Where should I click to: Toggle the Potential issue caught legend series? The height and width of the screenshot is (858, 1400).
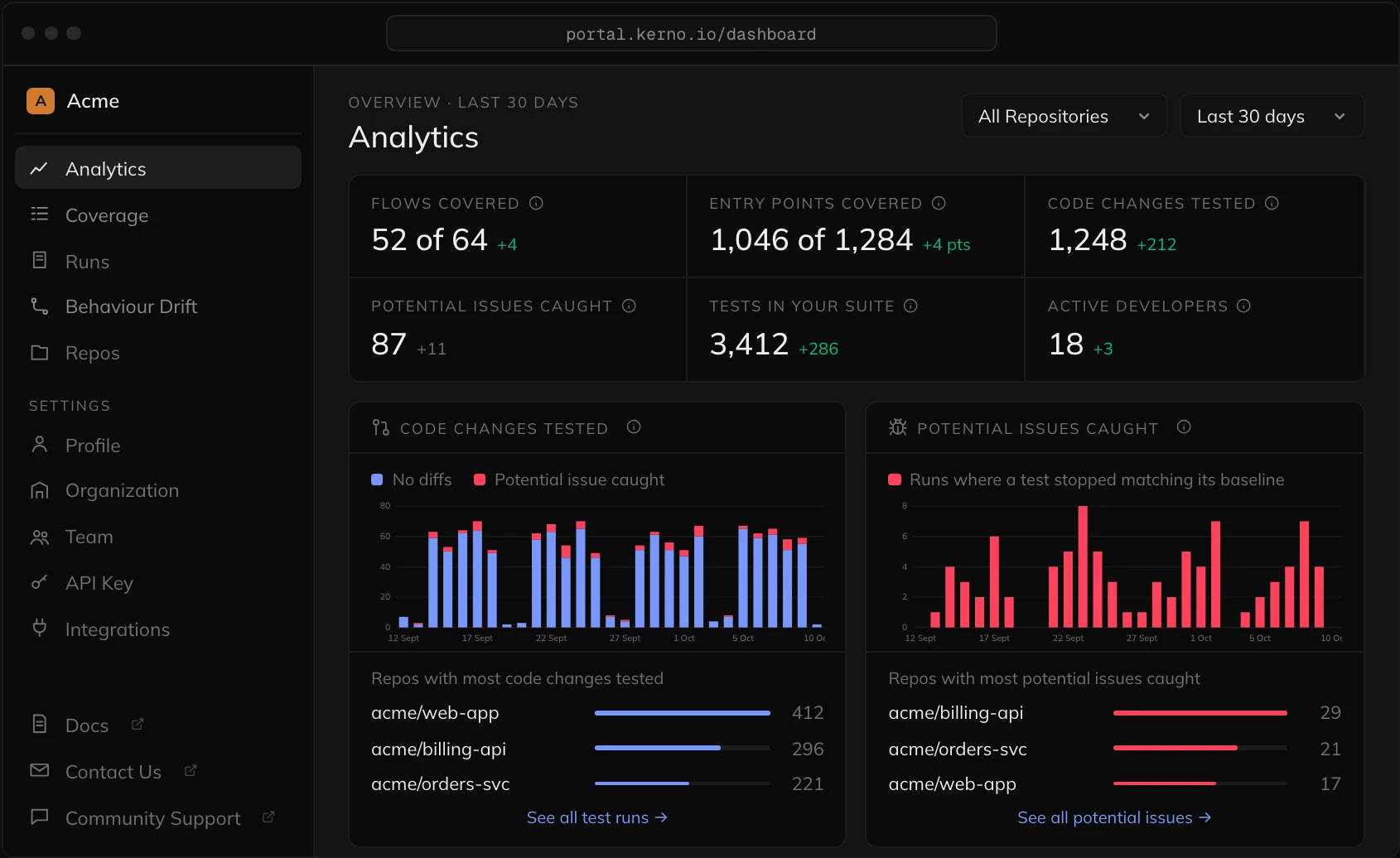pos(569,480)
